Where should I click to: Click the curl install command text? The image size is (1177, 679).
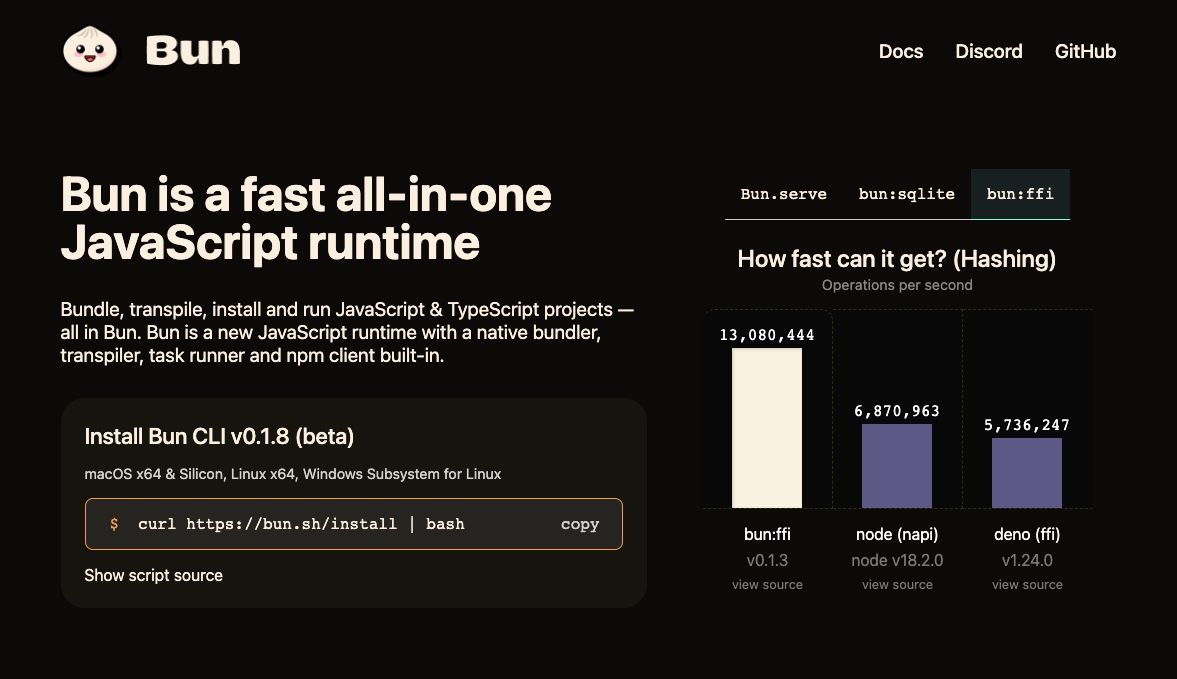pyautogui.click(x=301, y=524)
